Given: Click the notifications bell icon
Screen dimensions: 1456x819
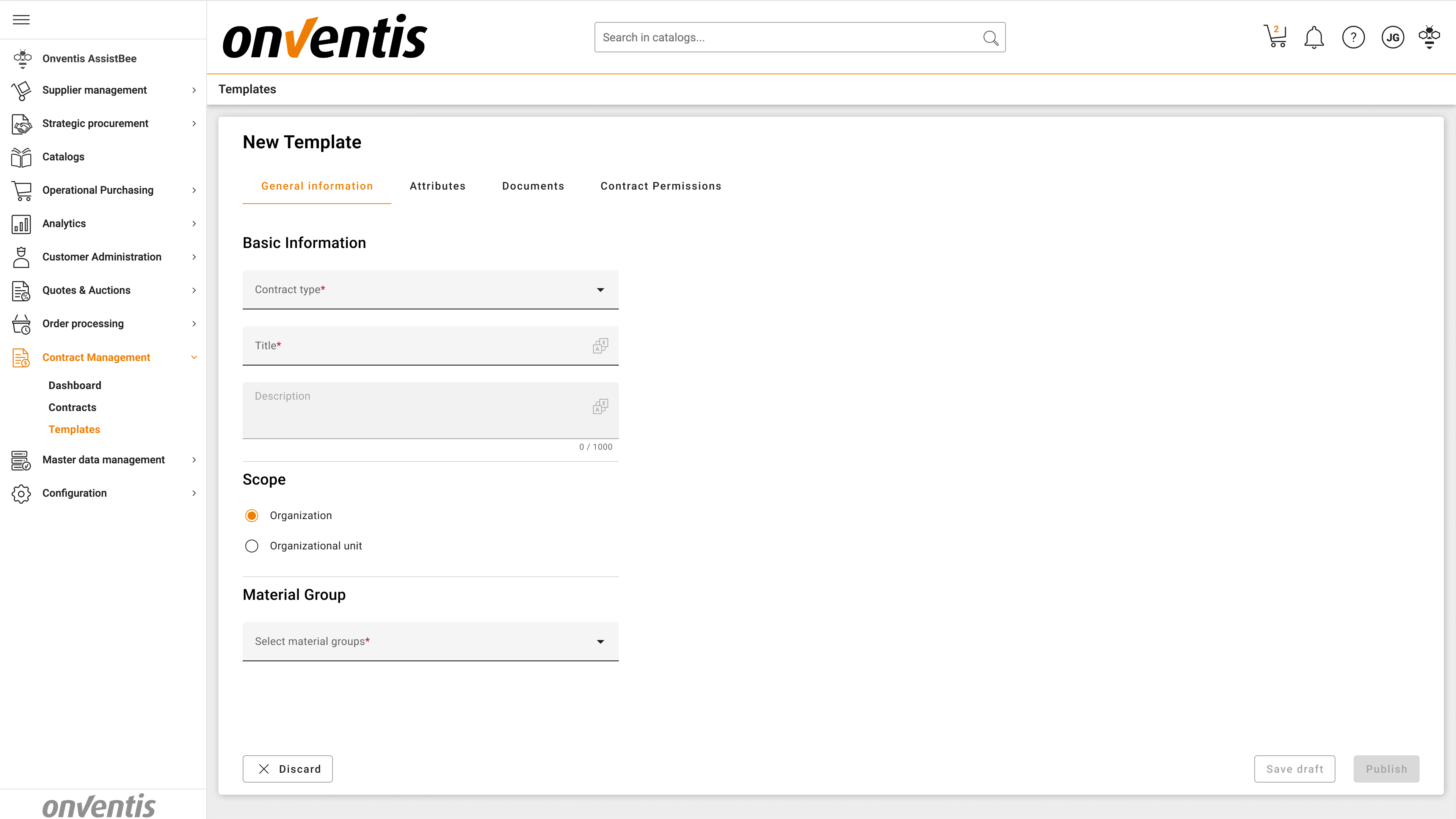Looking at the screenshot, I should coord(1313,37).
